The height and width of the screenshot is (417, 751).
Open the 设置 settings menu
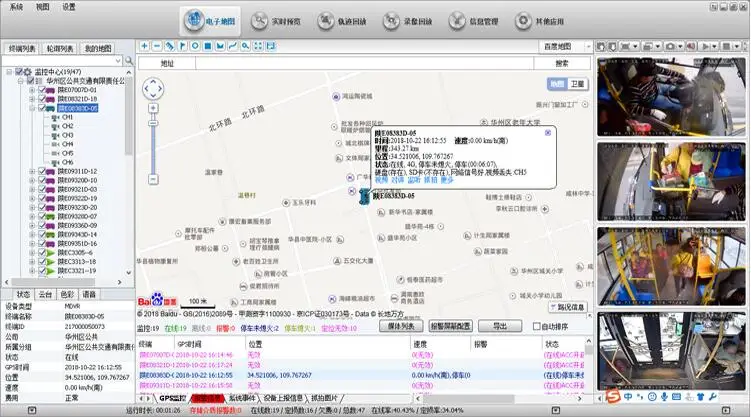(x=68, y=6)
